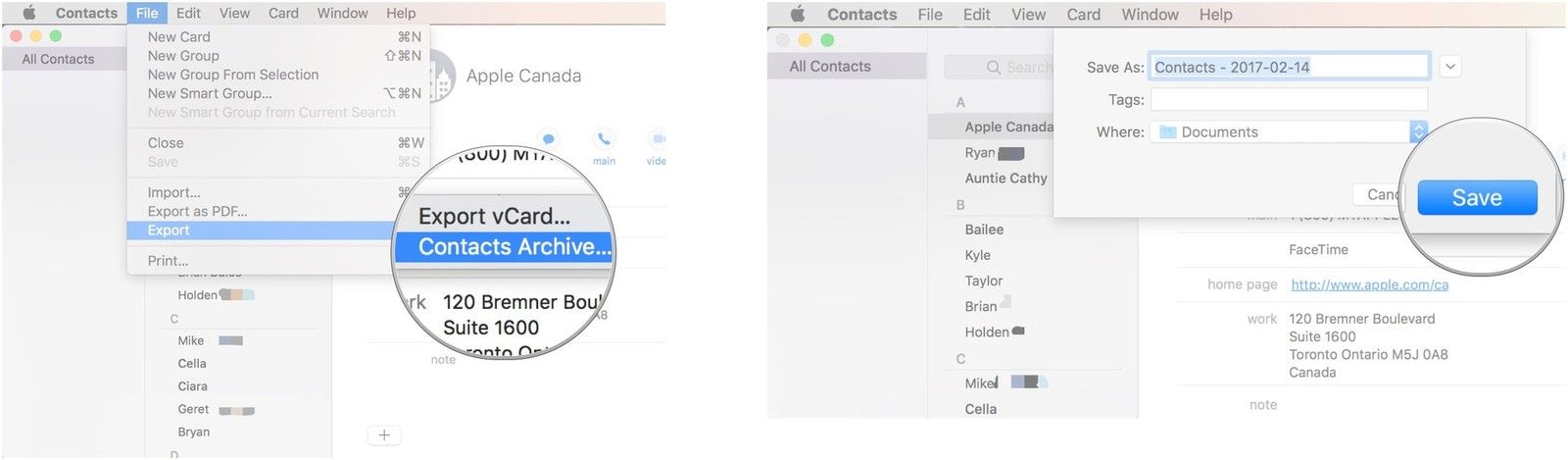Click the empty Tags field
The width and height of the screenshot is (1568, 460).
click(1289, 99)
